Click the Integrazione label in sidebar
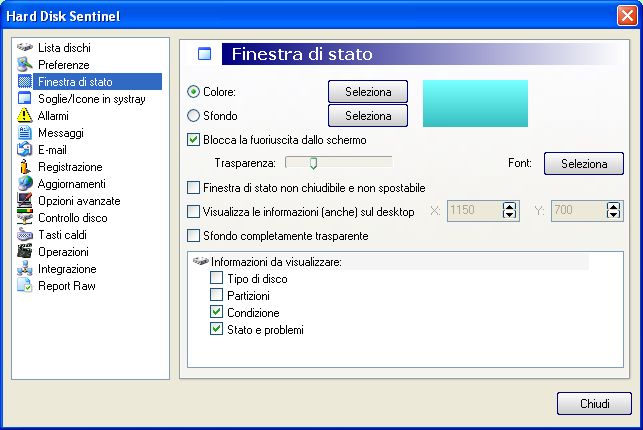The image size is (643, 430). tap(67, 269)
